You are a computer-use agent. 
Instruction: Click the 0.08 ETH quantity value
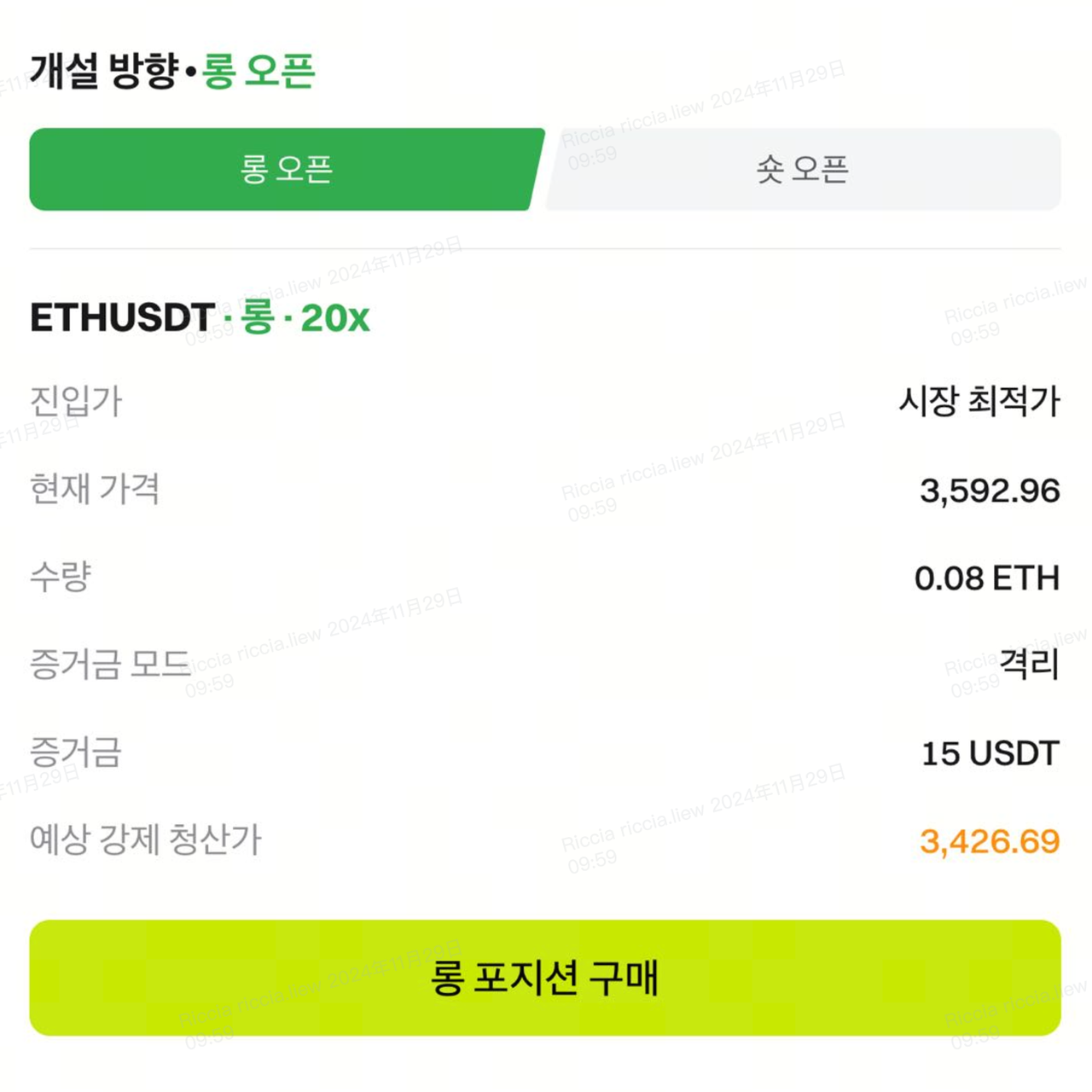click(x=986, y=578)
